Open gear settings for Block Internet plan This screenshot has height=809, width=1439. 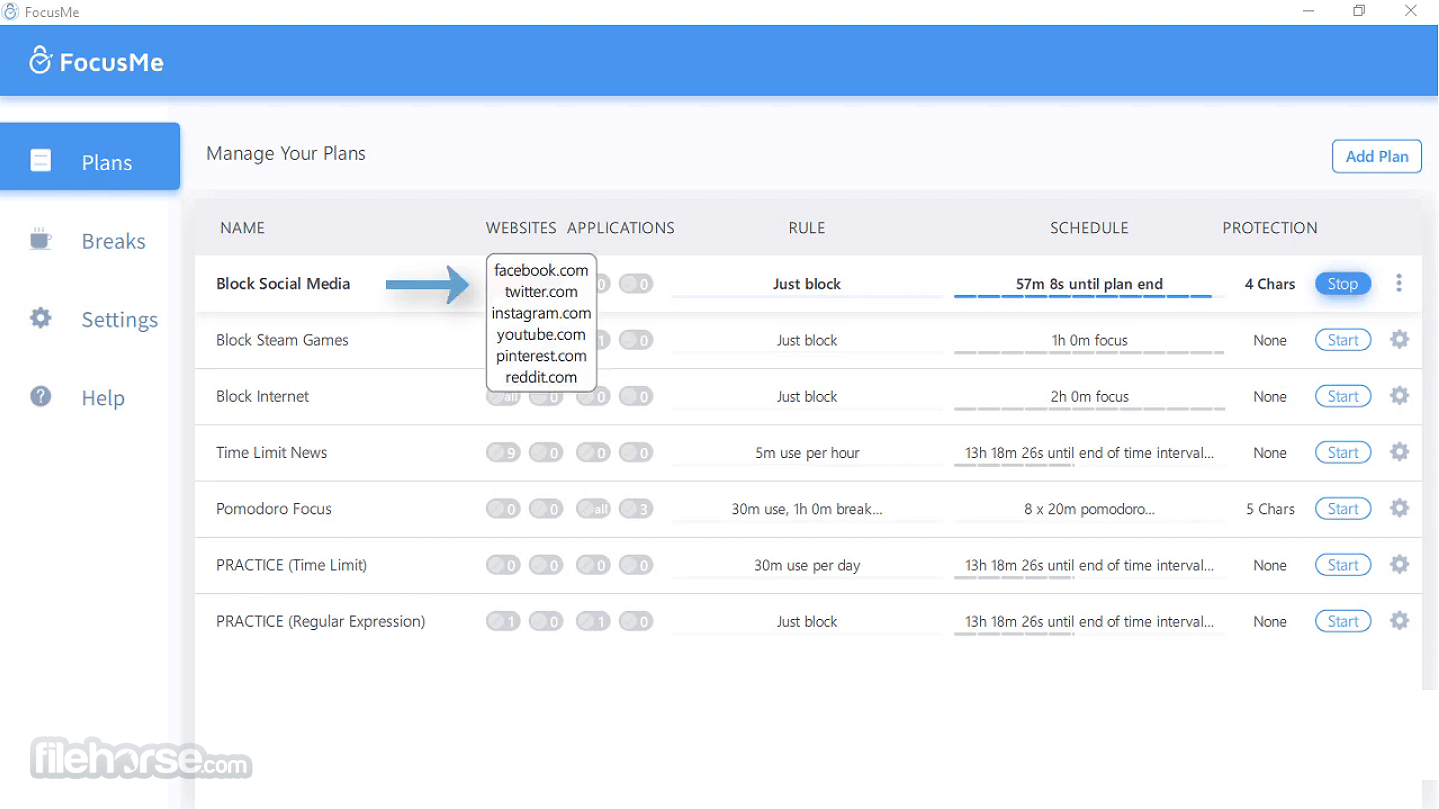1400,396
